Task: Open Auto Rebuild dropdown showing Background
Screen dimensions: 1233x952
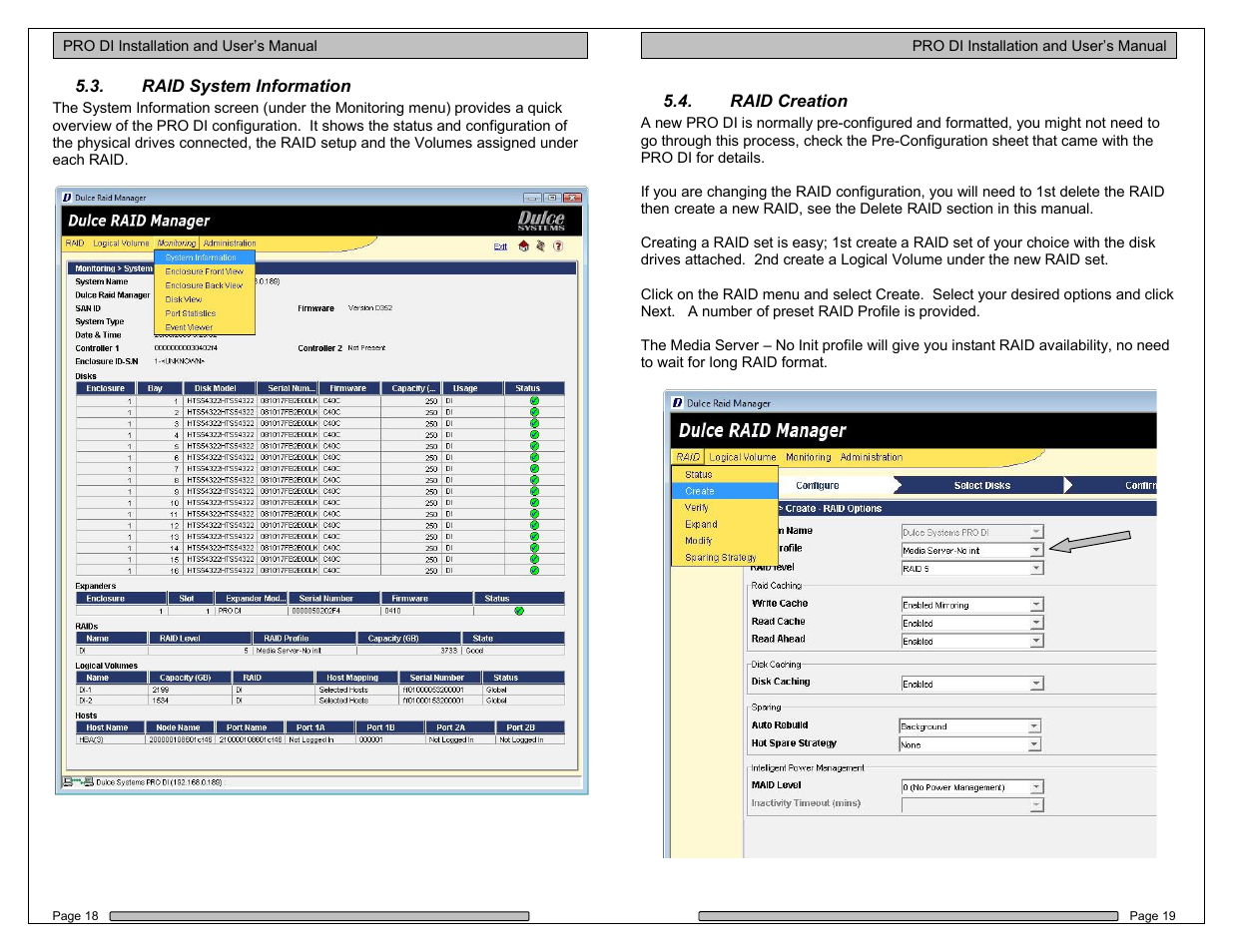Action: point(970,726)
